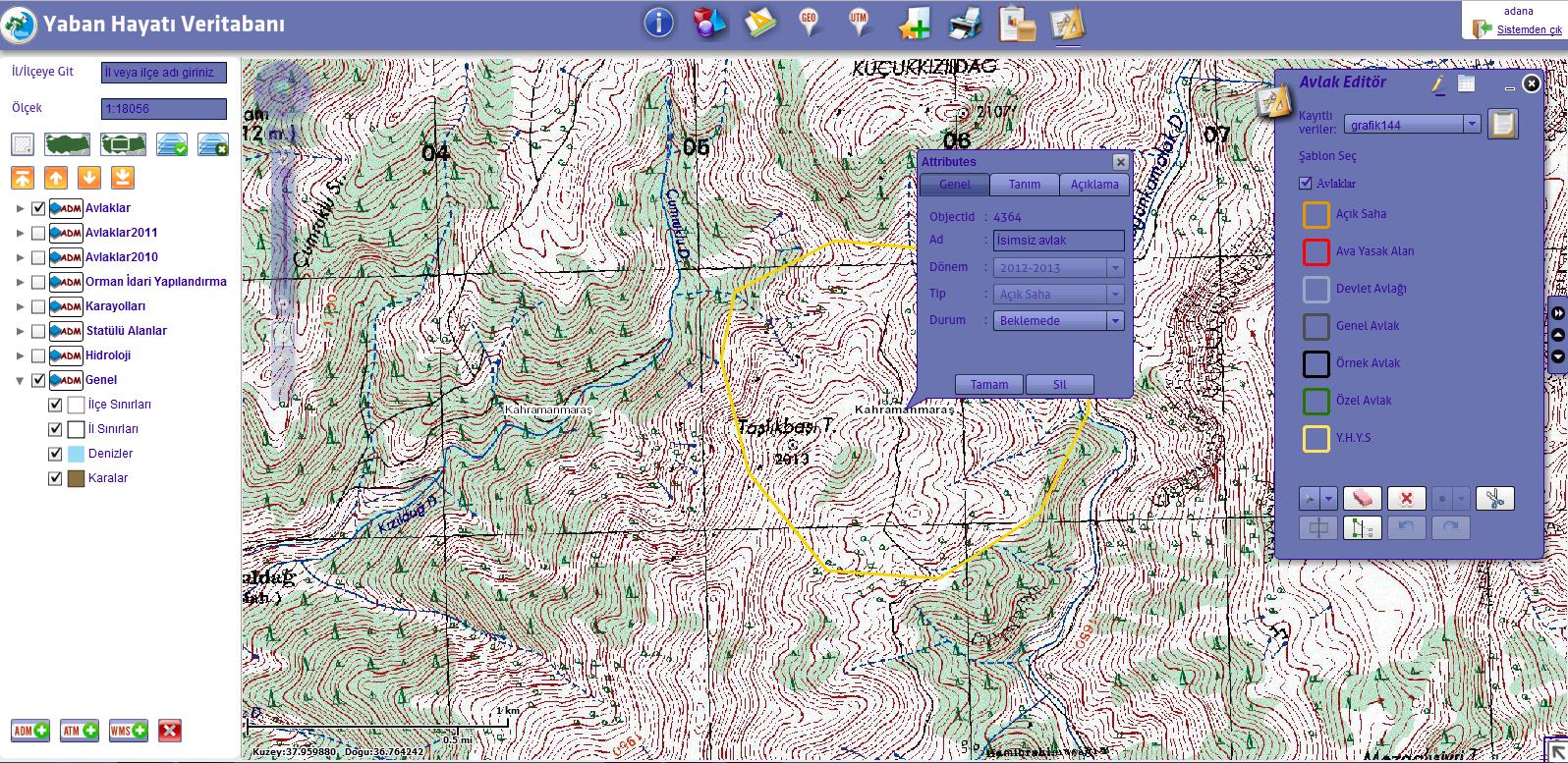Enable the Avlaklar2010 layer checkbox
Image resolution: width=1568 pixels, height=763 pixels.
[x=38, y=257]
